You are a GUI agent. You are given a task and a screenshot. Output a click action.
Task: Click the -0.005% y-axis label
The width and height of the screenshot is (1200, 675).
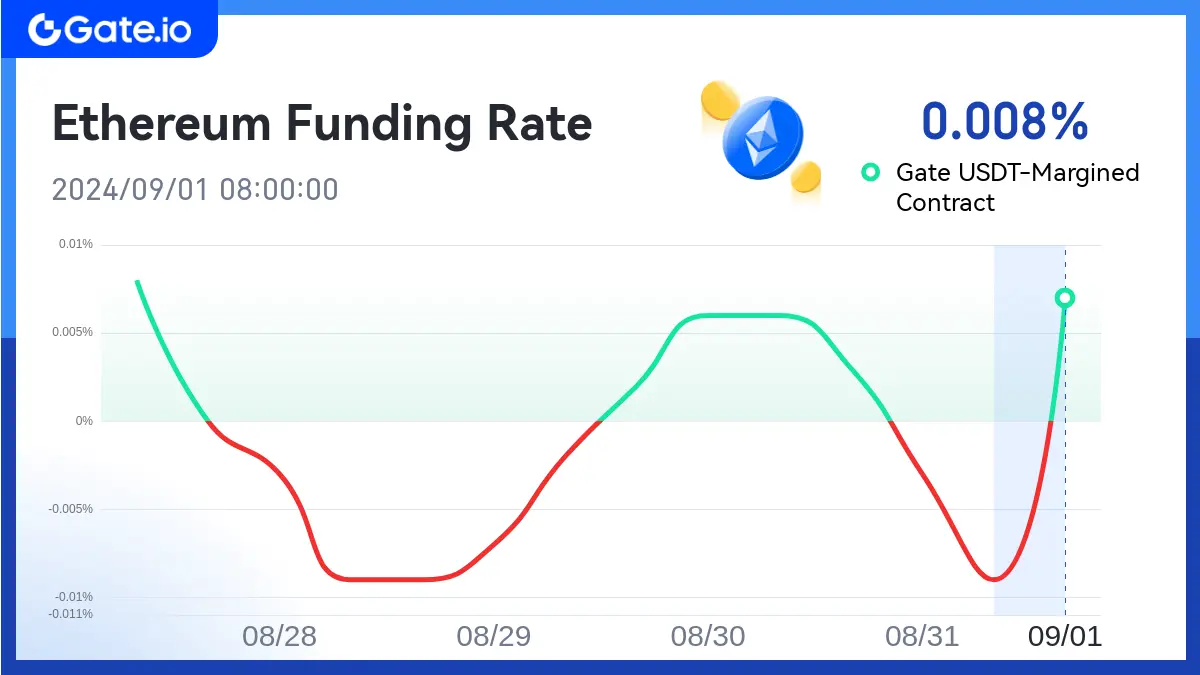(70, 509)
